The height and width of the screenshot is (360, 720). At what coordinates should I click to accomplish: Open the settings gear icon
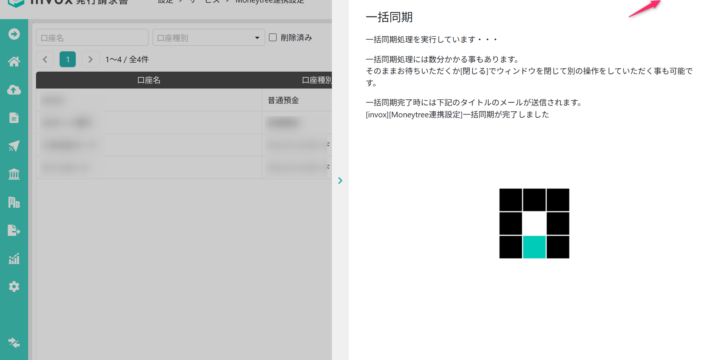tap(14, 287)
